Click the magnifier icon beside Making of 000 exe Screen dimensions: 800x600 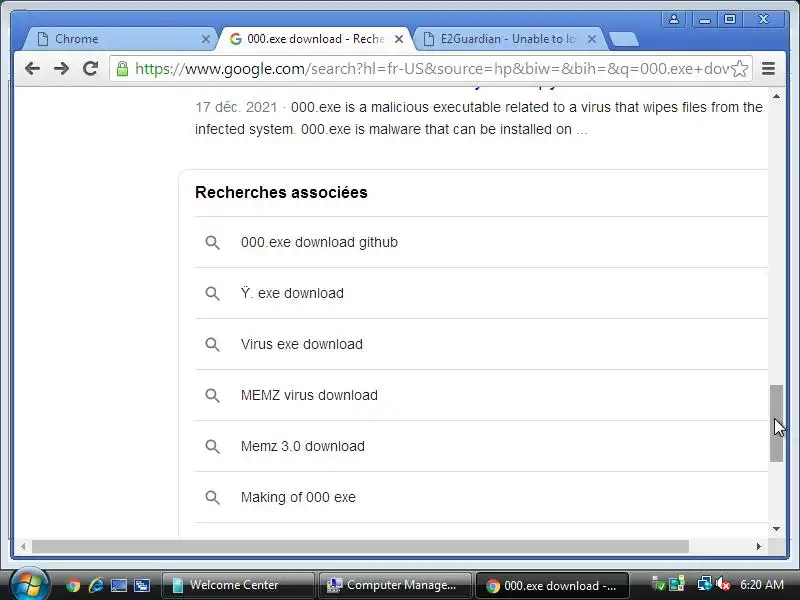(x=212, y=497)
